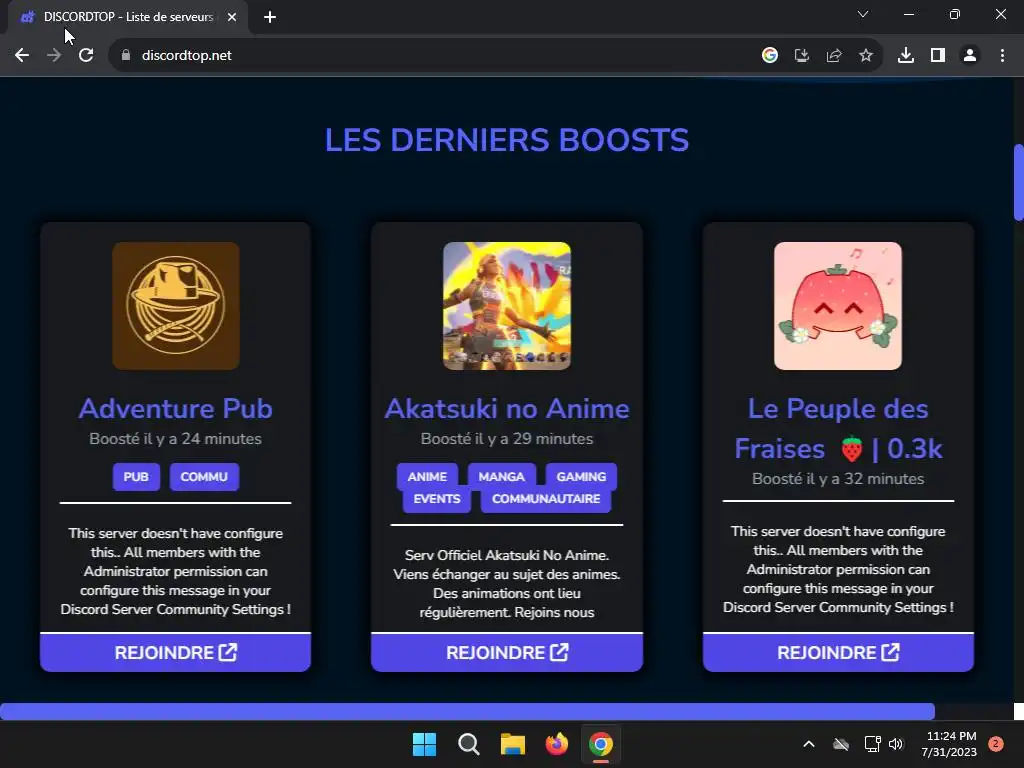Select the ANIME tag
1024x768 pixels.
(427, 477)
